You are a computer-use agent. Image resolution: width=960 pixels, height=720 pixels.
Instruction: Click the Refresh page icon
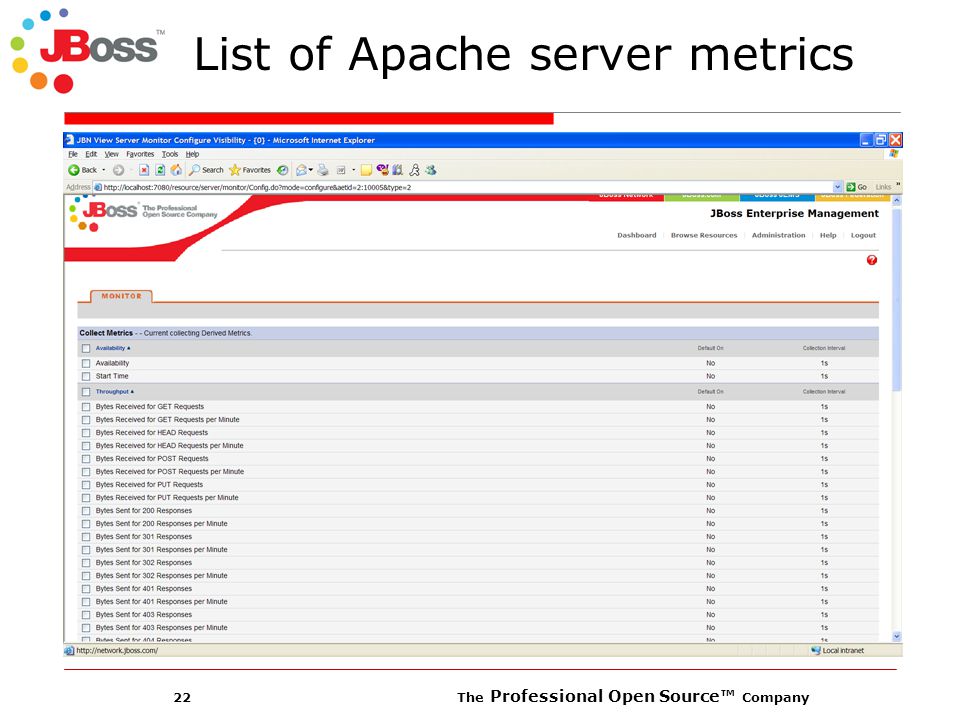click(160, 170)
